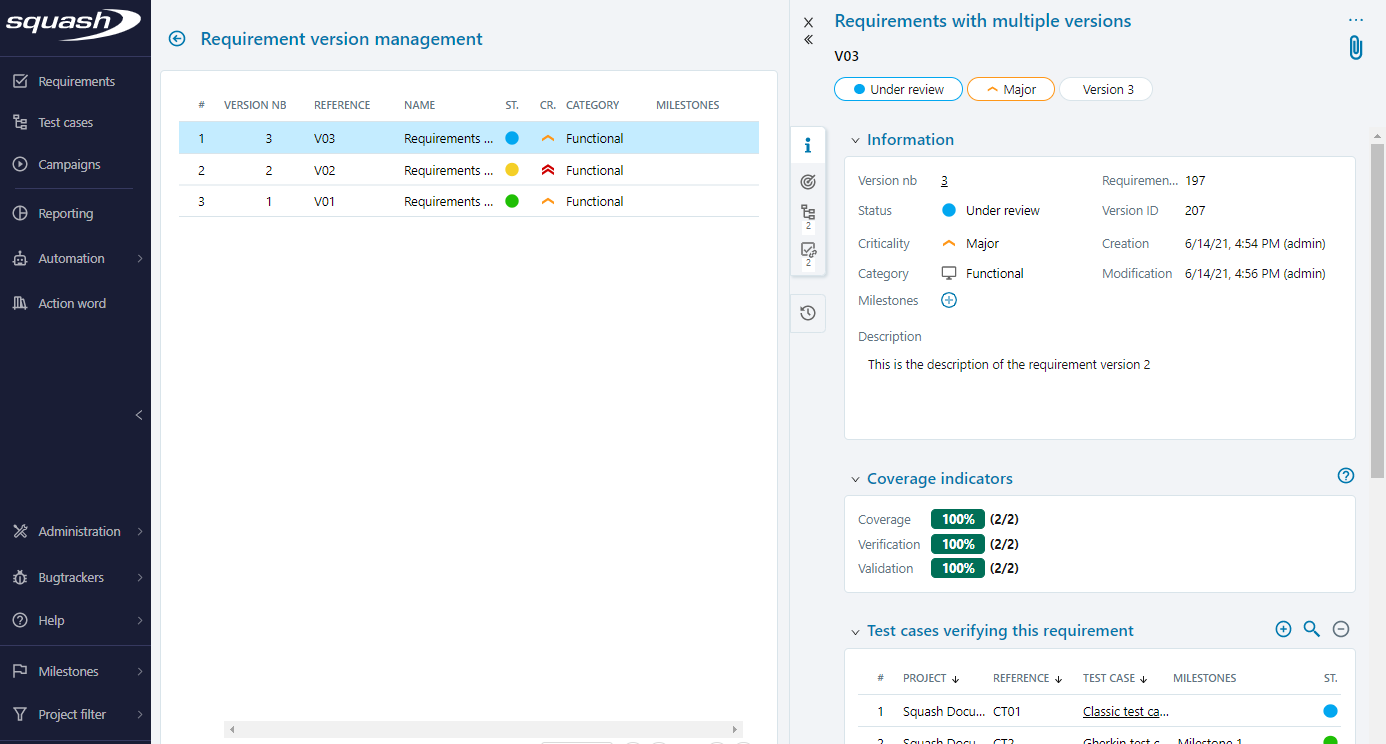Viewport: 1386px width, 744px height.
Task: Collapse the Information section
Action: pos(855,139)
